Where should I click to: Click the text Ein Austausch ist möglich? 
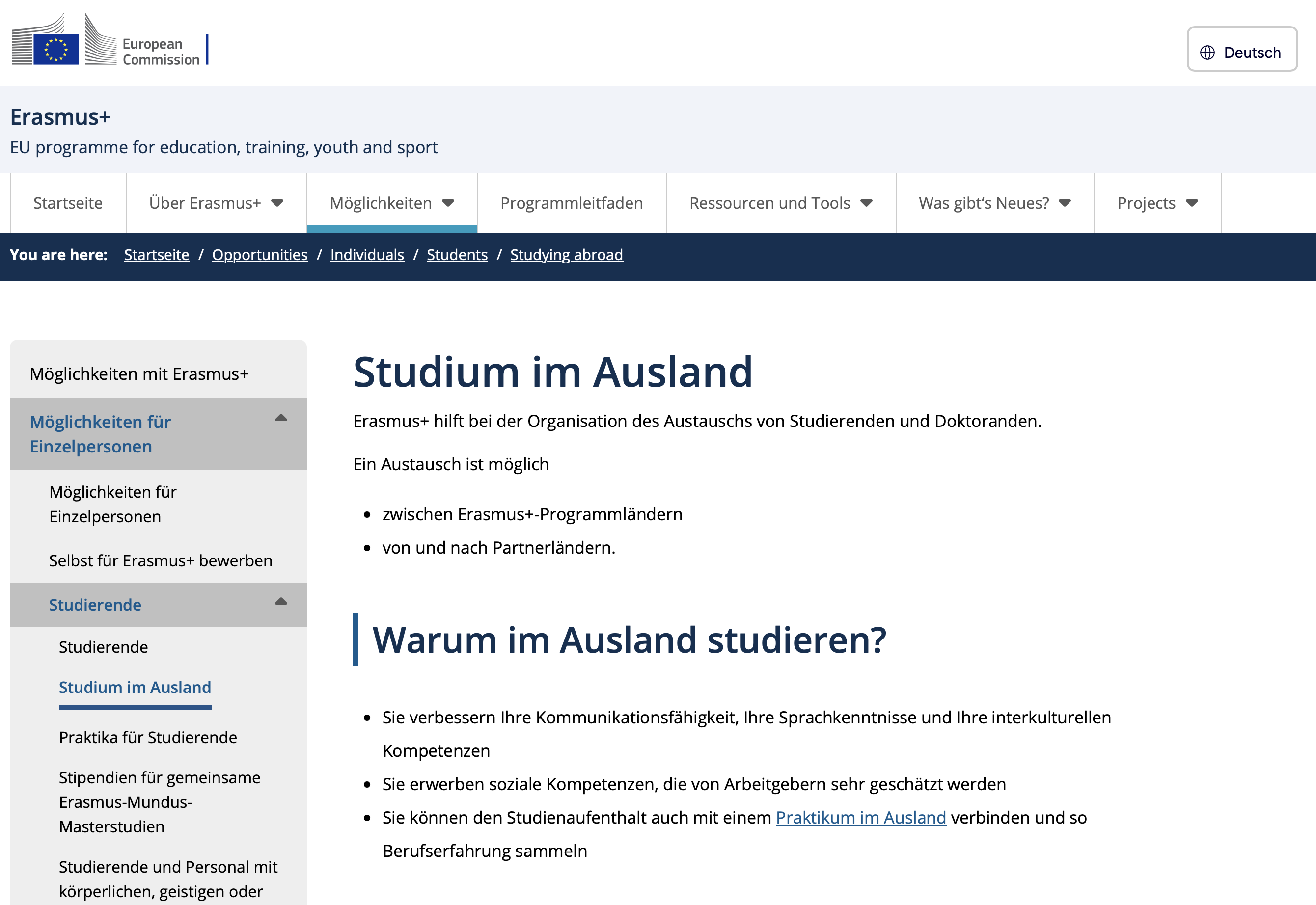click(x=451, y=464)
